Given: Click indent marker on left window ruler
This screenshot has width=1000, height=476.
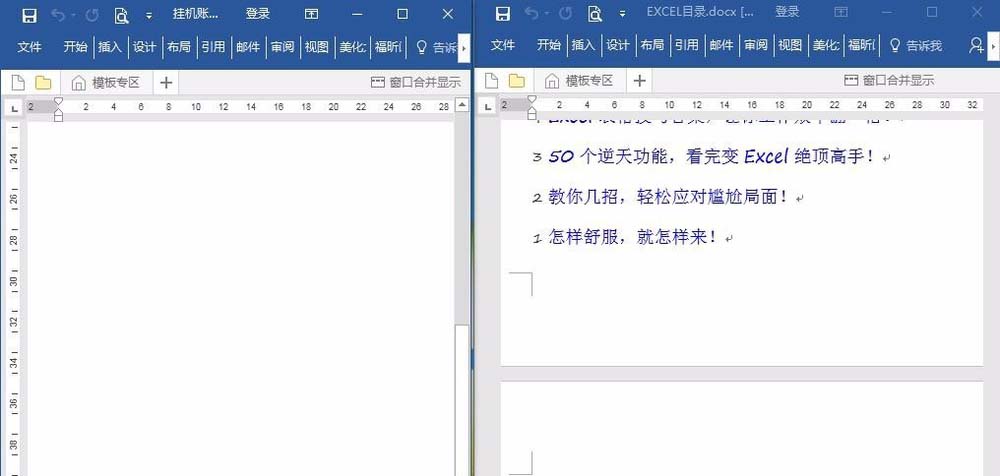Looking at the screenshot, I should [58, 109].
